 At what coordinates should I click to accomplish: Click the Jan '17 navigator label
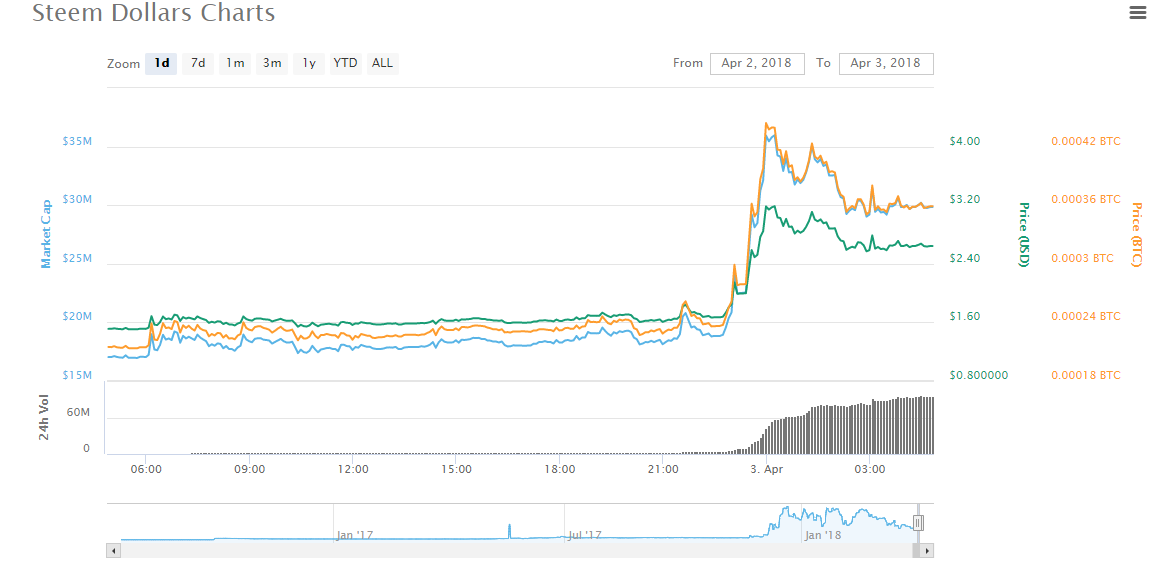tap(354, 536)
